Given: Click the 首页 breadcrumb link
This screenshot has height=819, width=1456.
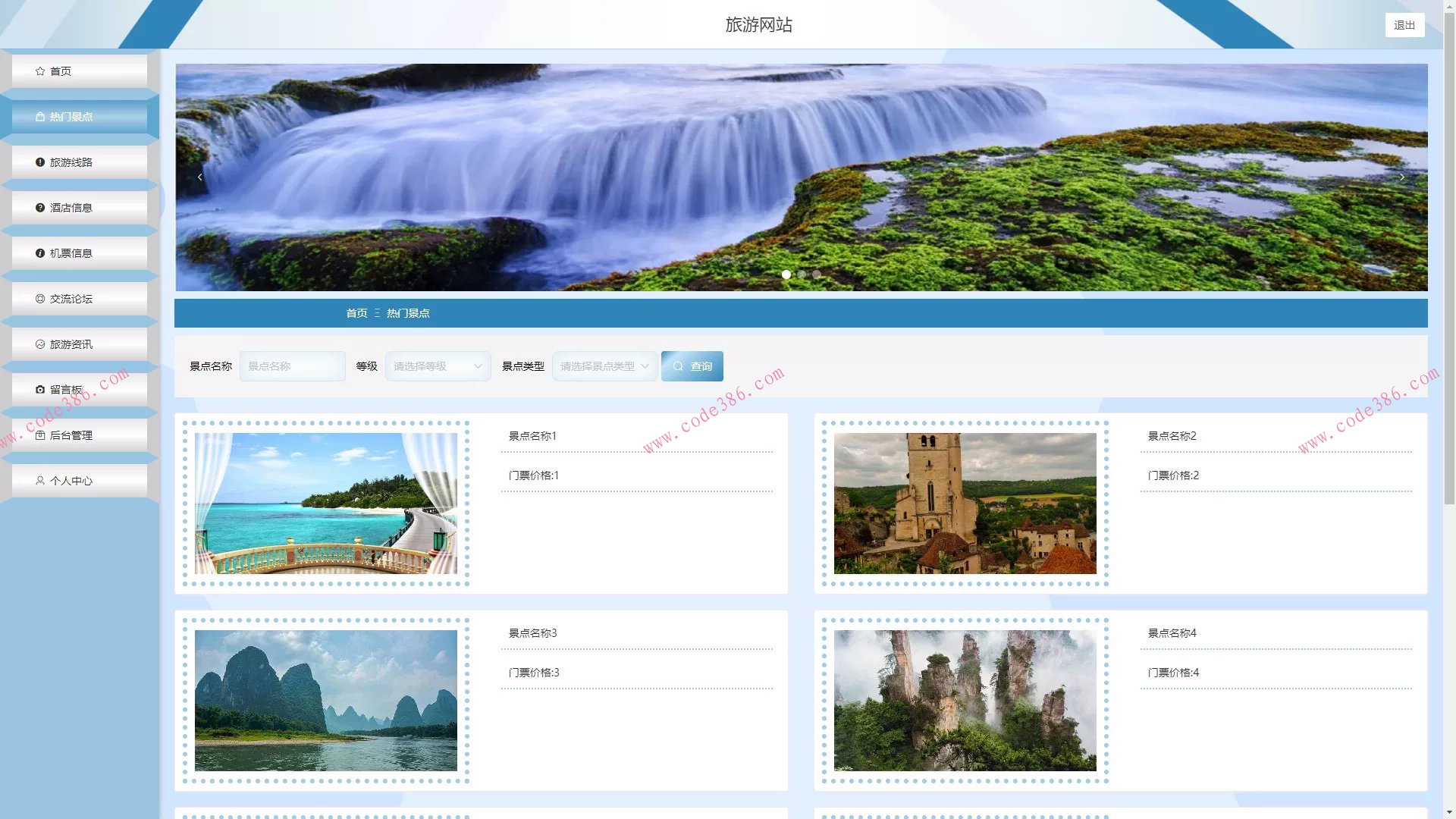Looking at the screenshot, I should pyautogui.click(x=356, y=313).
